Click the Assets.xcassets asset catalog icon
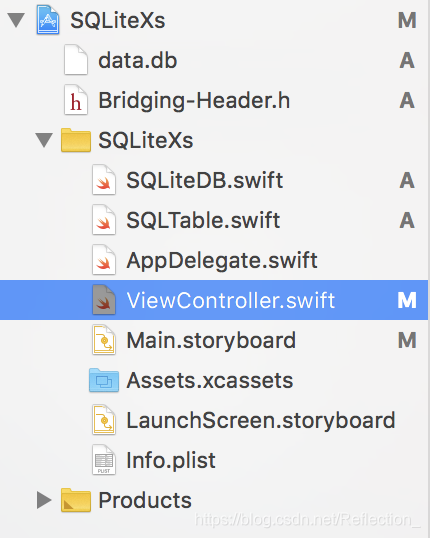430x538 pixels. pyautogui.click(x=104, y=380)
